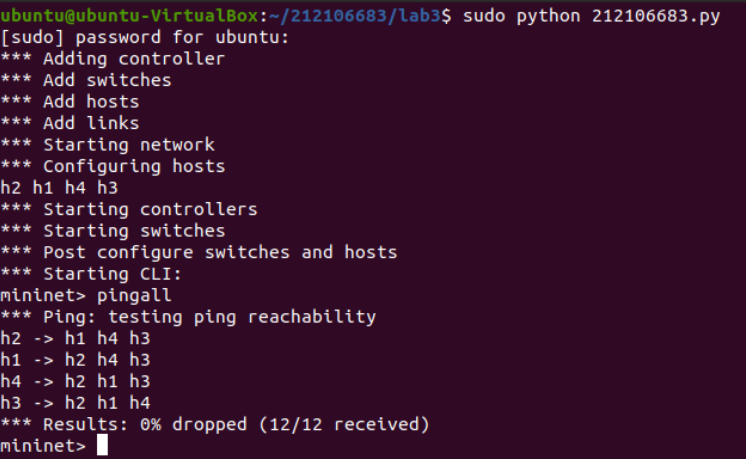Click the "testing ping reachability" line

188,317
